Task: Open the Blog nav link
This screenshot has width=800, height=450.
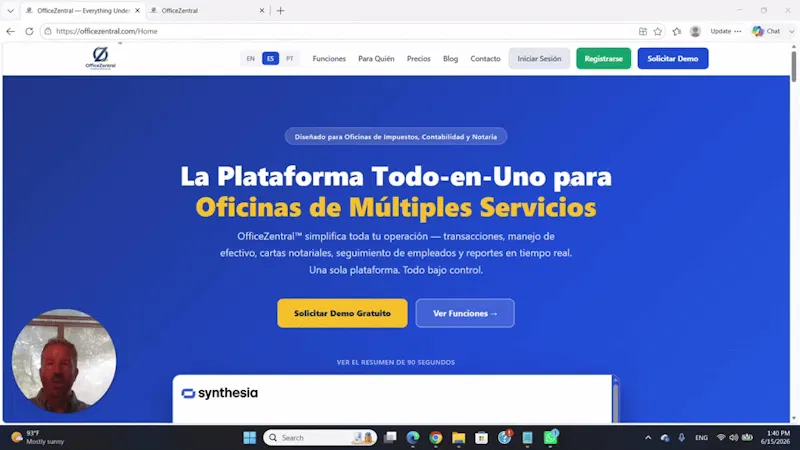Action: pos(451,59)
